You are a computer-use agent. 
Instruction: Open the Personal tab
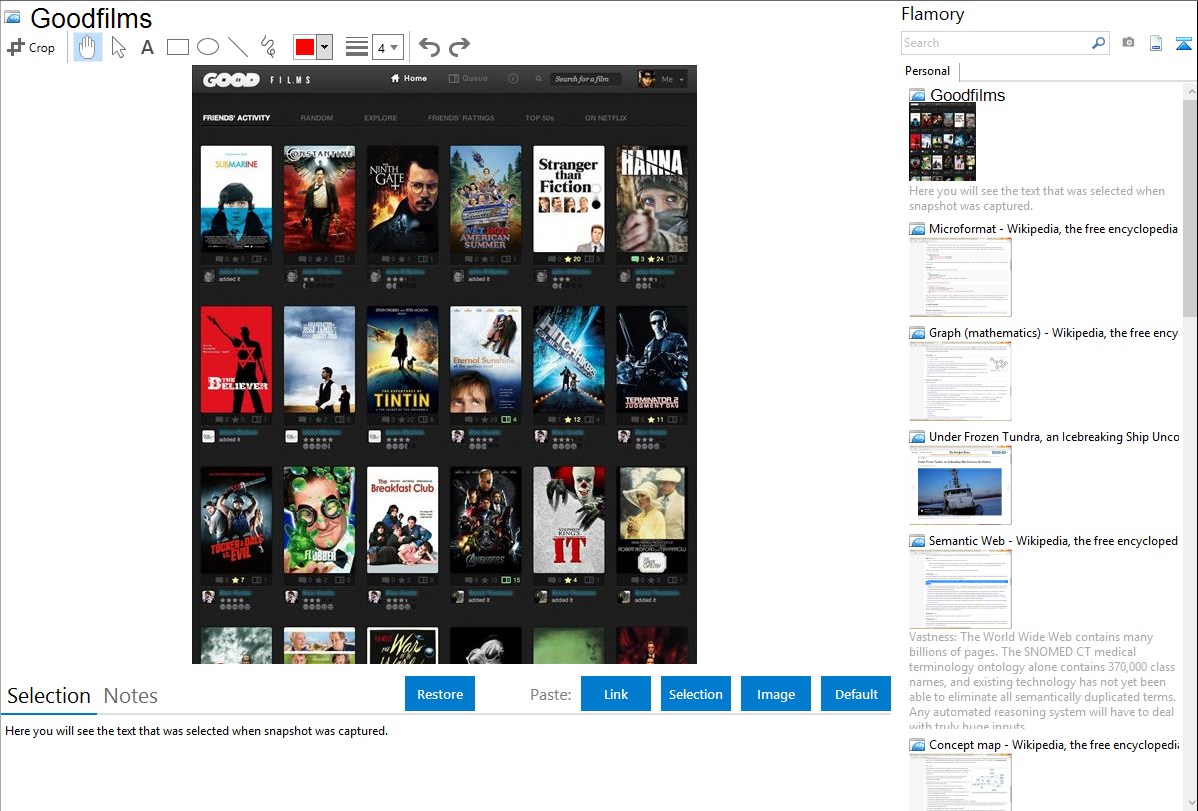(927, 71)
